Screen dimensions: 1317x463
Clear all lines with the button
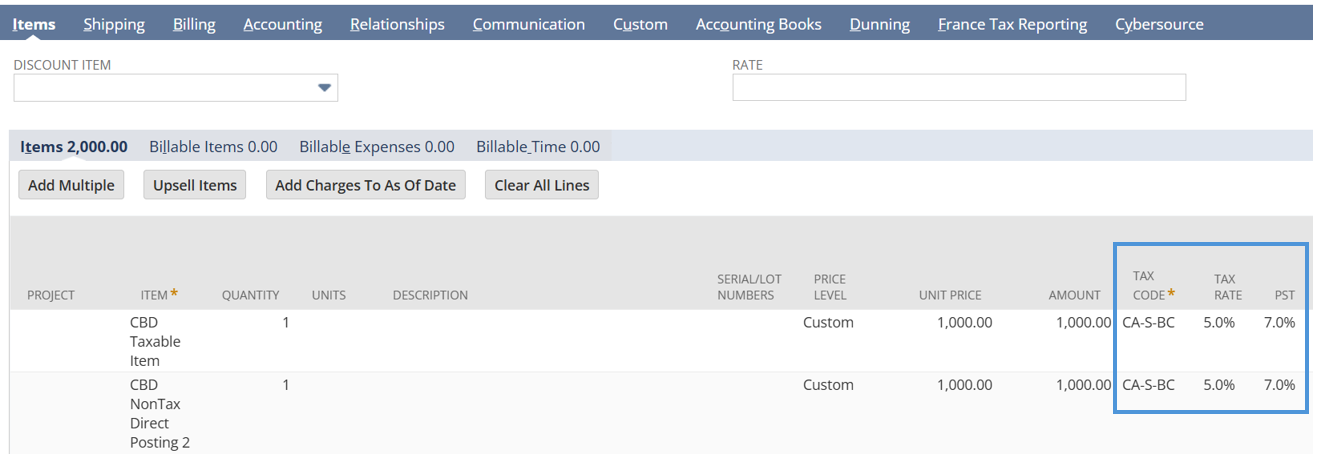[x=542, y=185]
